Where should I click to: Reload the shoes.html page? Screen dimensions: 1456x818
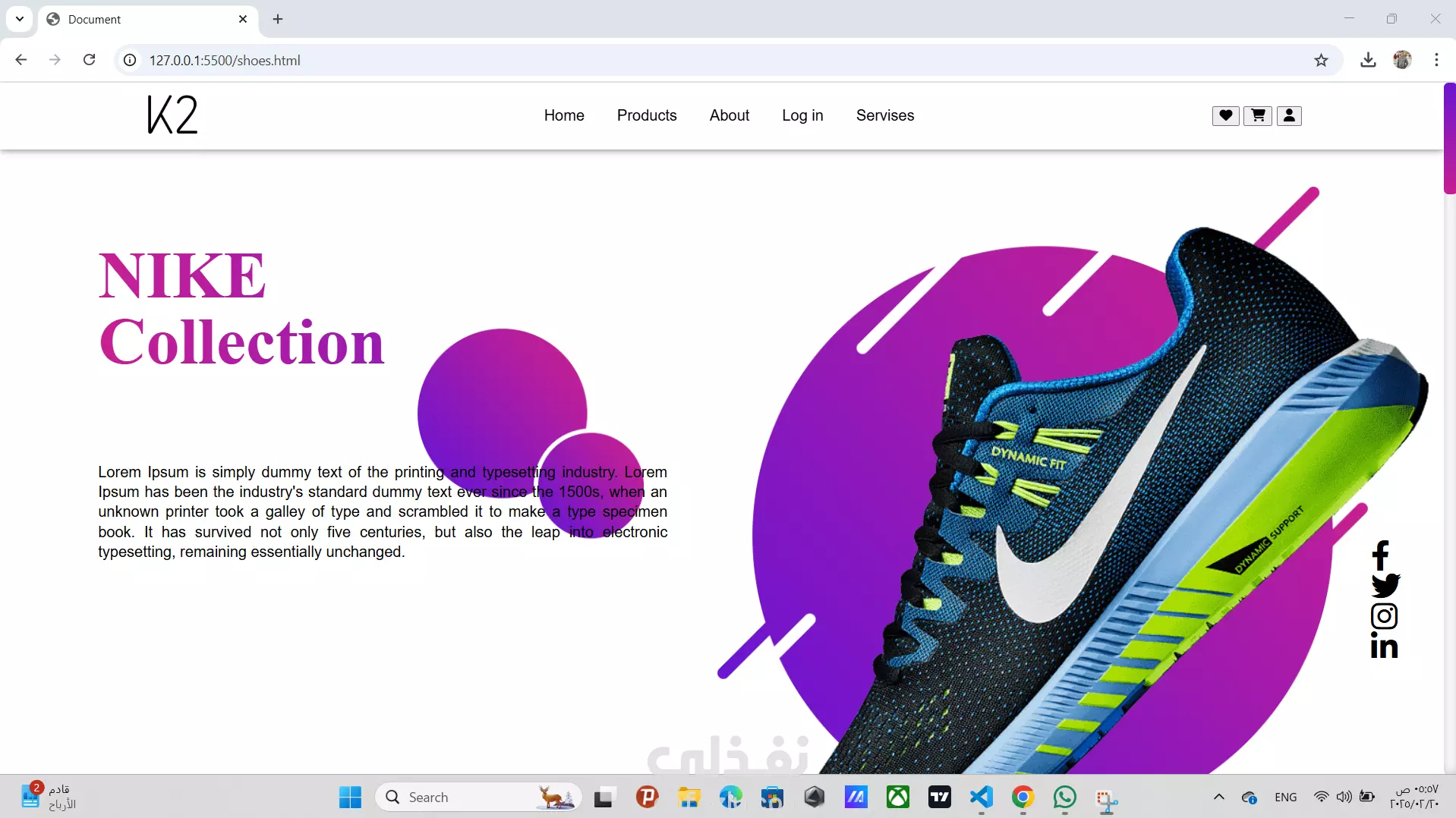click(90, 60)
